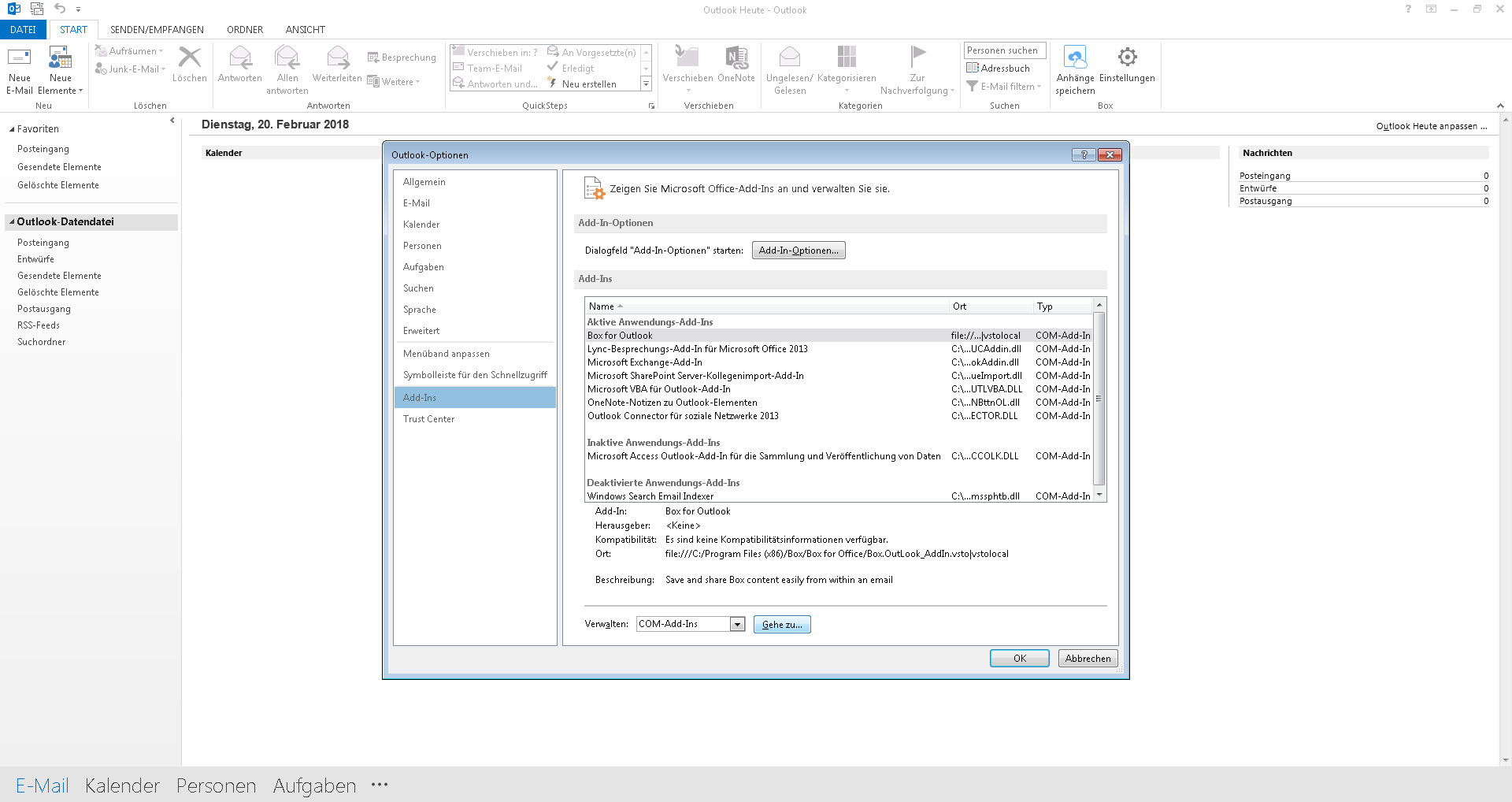Click the Outlook help icon in title bar
The width and height of the screenshot is (1512, 802).
pyautogui.click(x=1408, y=9)
